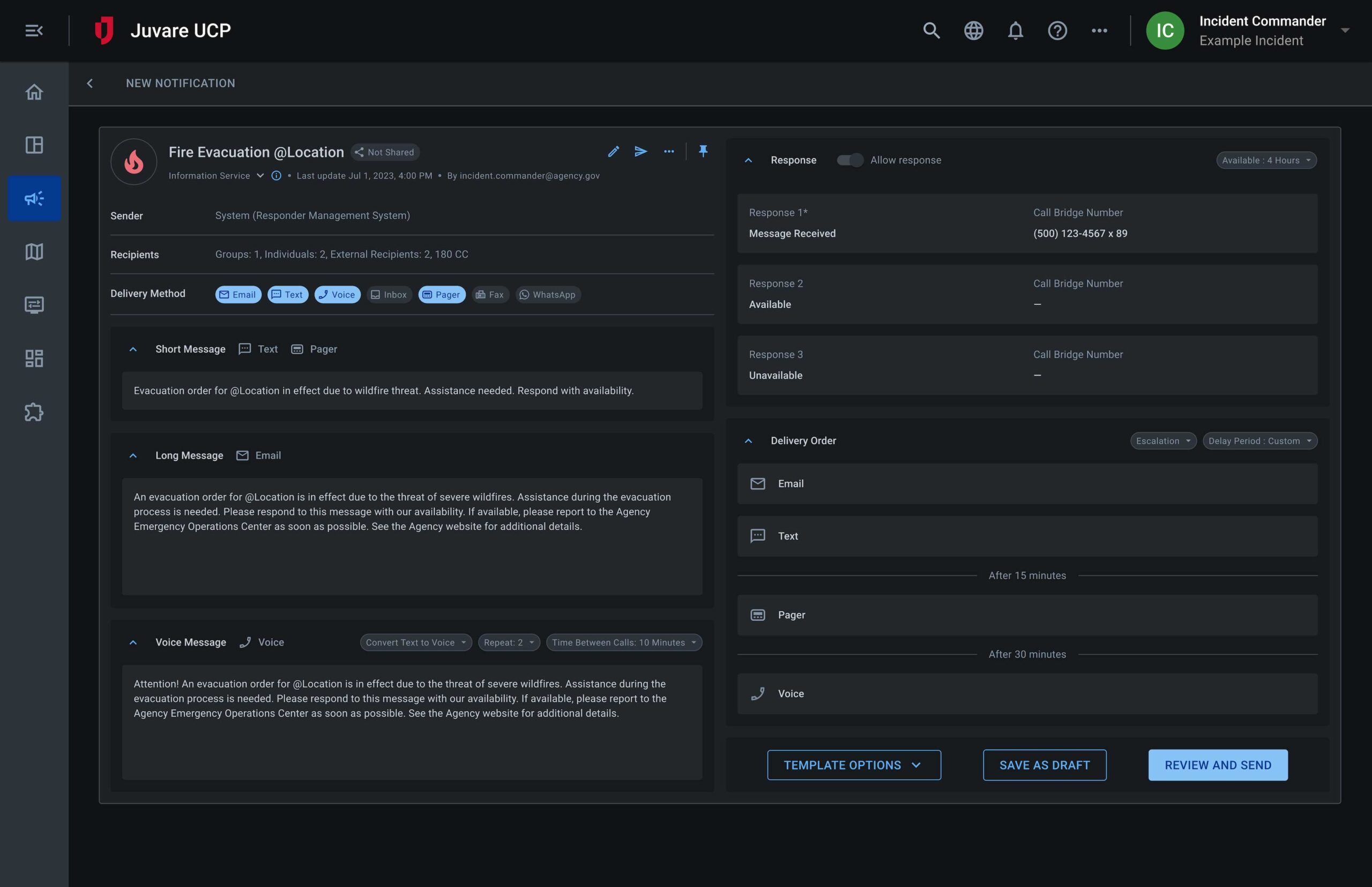Open the user account dropdown arrow
Viewport: 1372px width, 887px height.
click(1345, 31)
